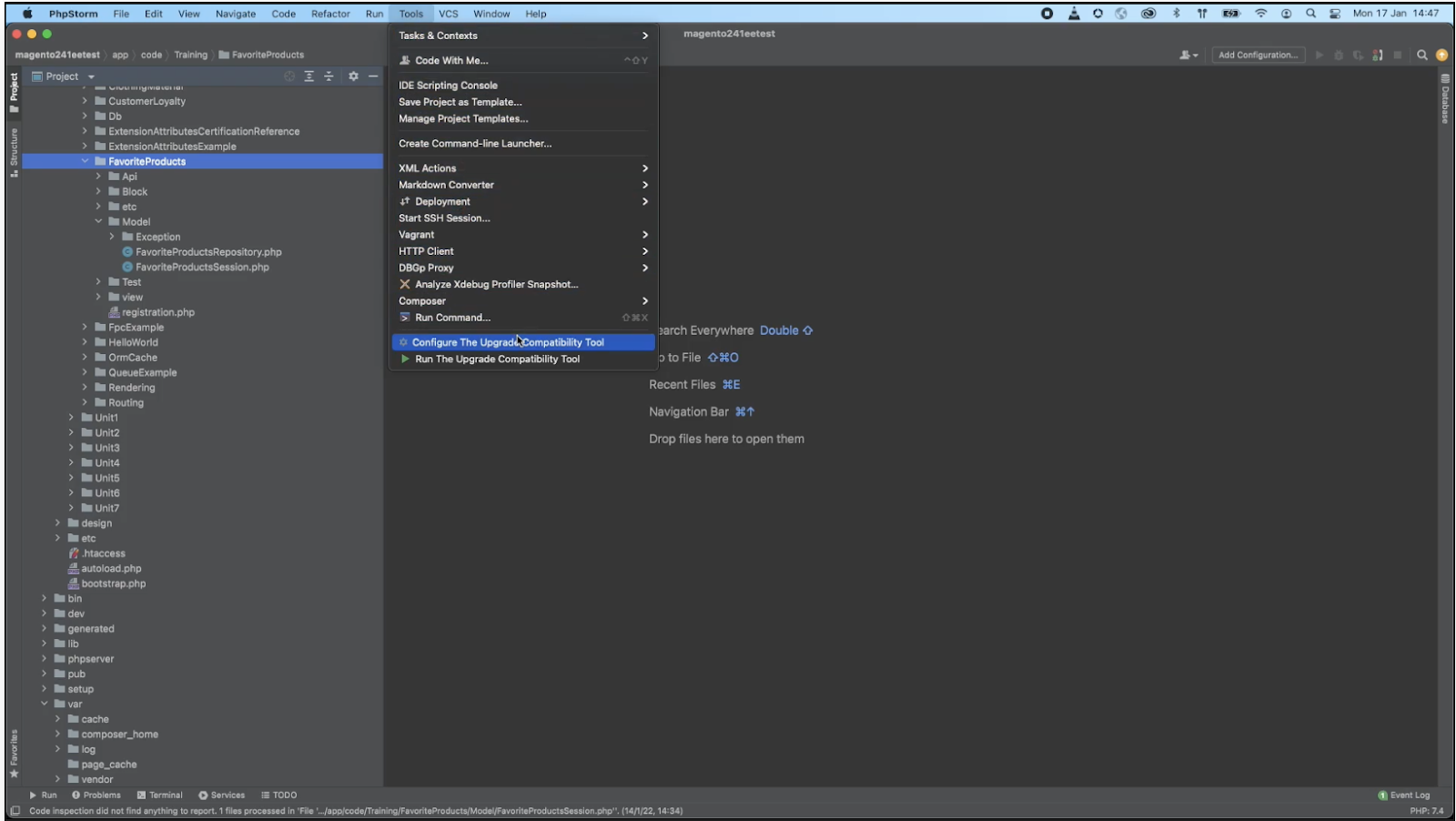
Task: Click the Listen for PHP Debug Connections icon
Action: (1378, 56)
